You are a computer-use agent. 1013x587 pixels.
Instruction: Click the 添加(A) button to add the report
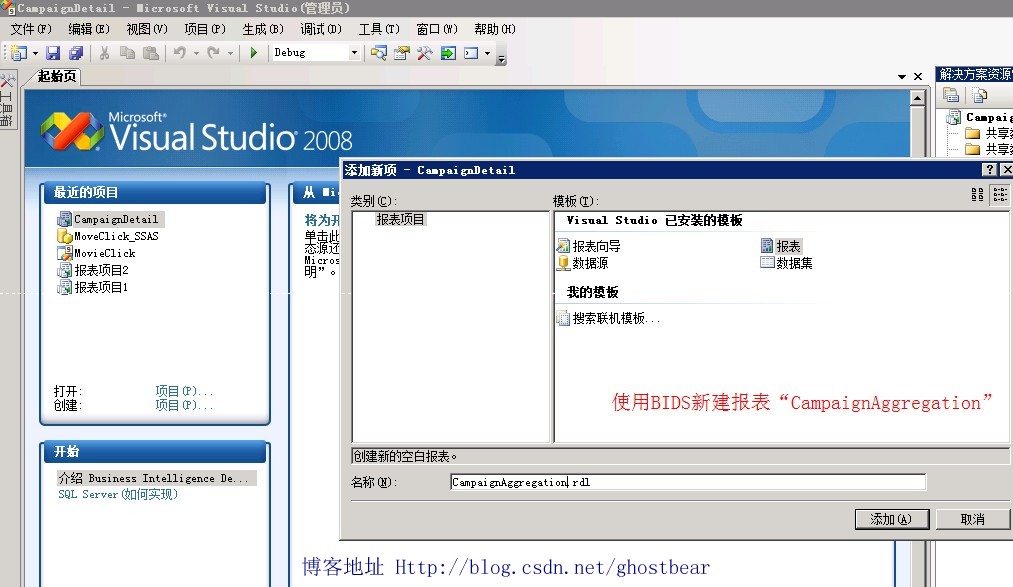[891, 518]
